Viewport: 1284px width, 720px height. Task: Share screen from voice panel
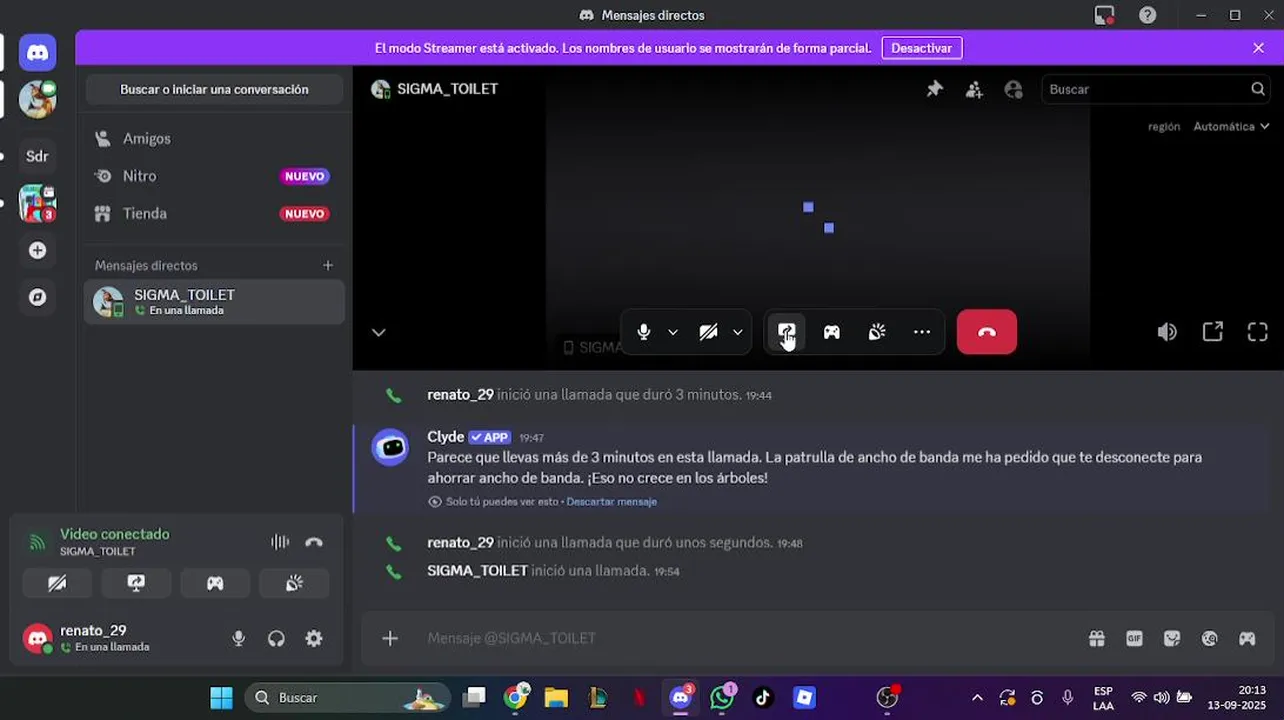click(136, 583)
